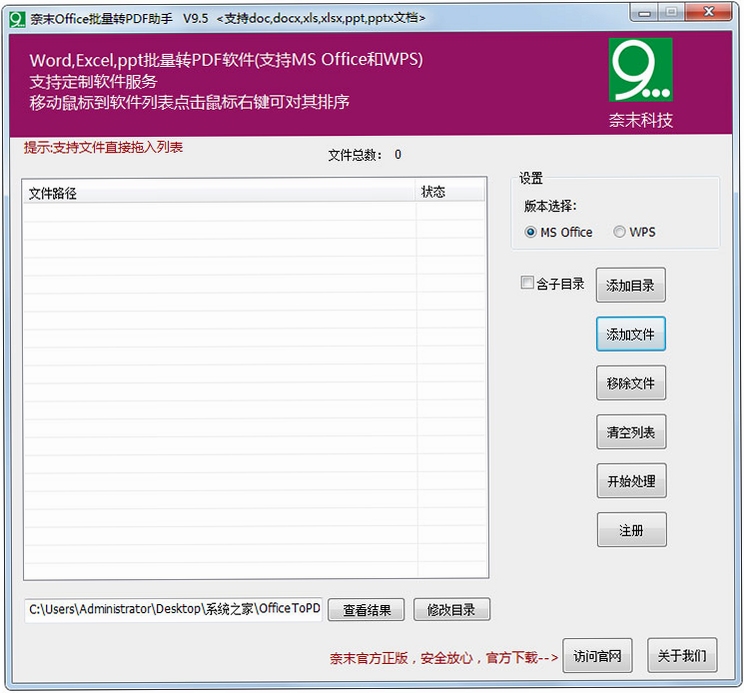Click the app logo icon in title bar
Viewport: 744px width, 693px height.
(17, 19)
